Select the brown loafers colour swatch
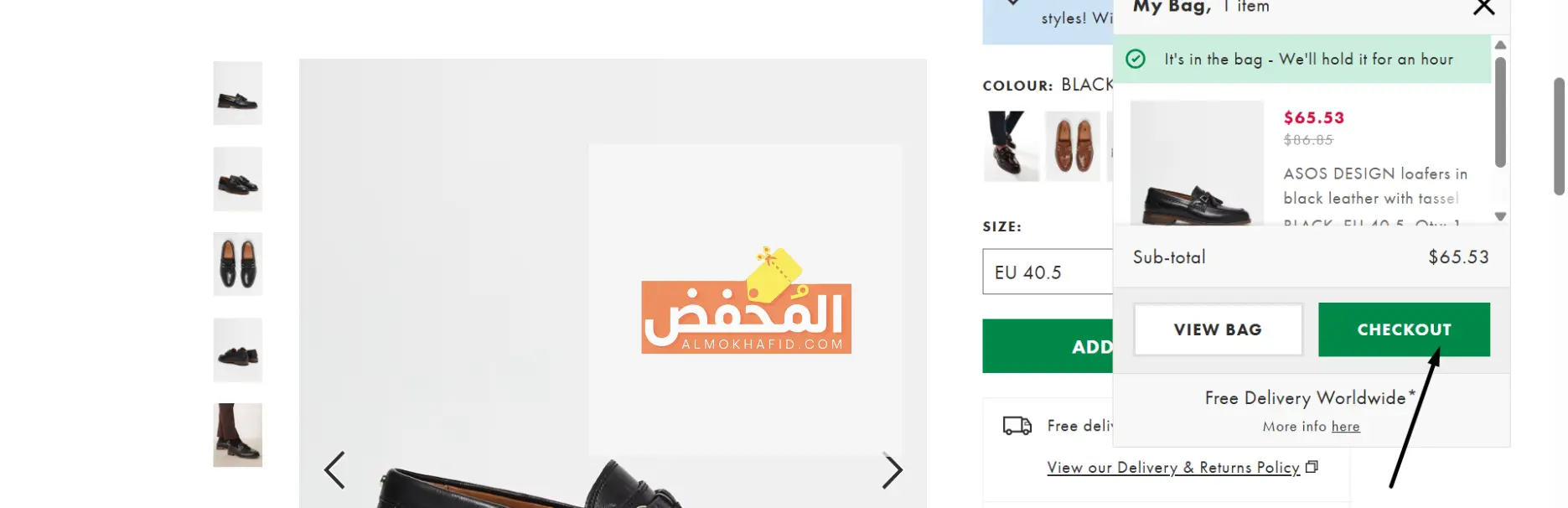The height and width of the screenshot is (508, 1568). click(x=1073, y=146)
